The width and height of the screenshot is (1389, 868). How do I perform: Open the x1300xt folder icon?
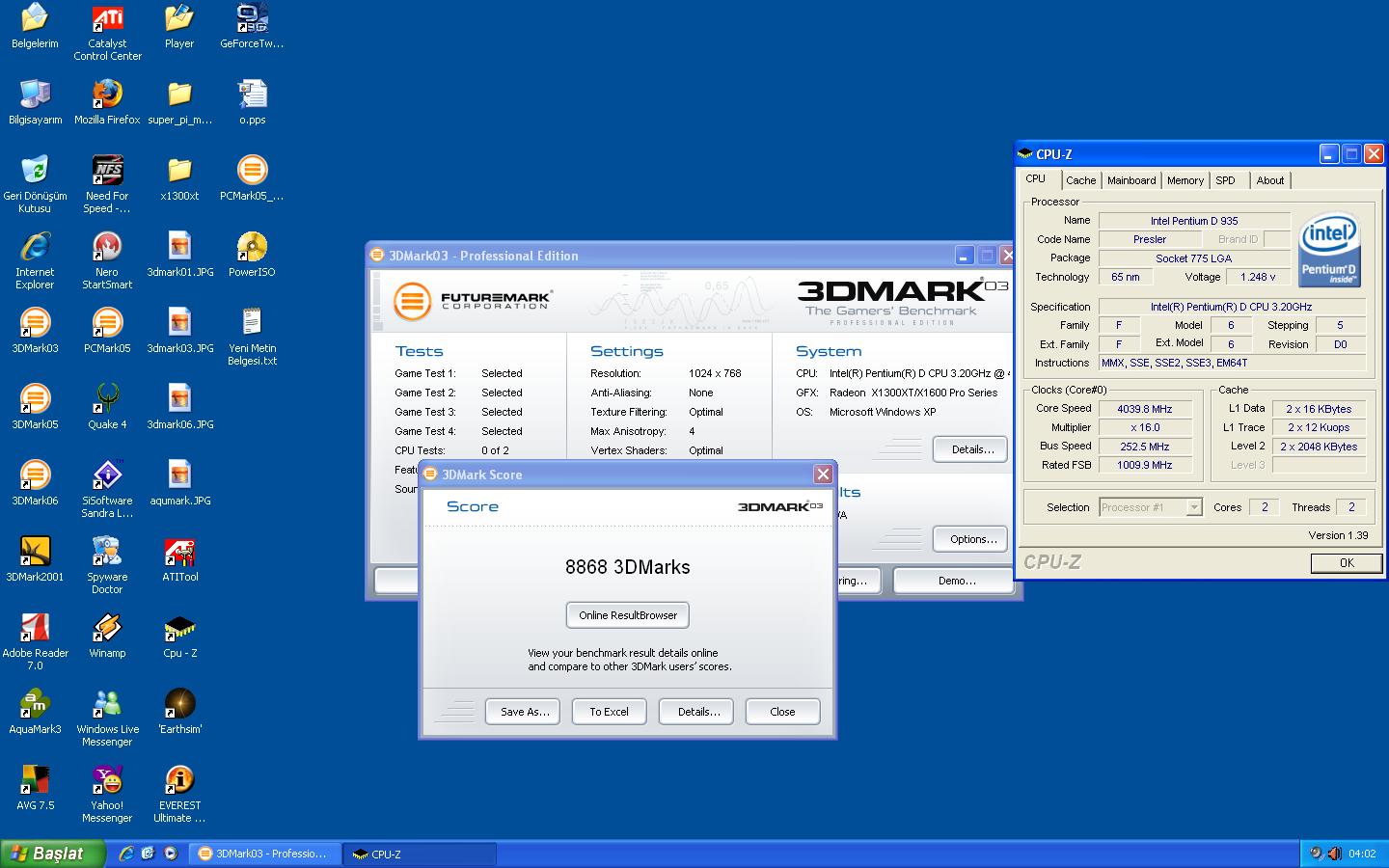179,178
